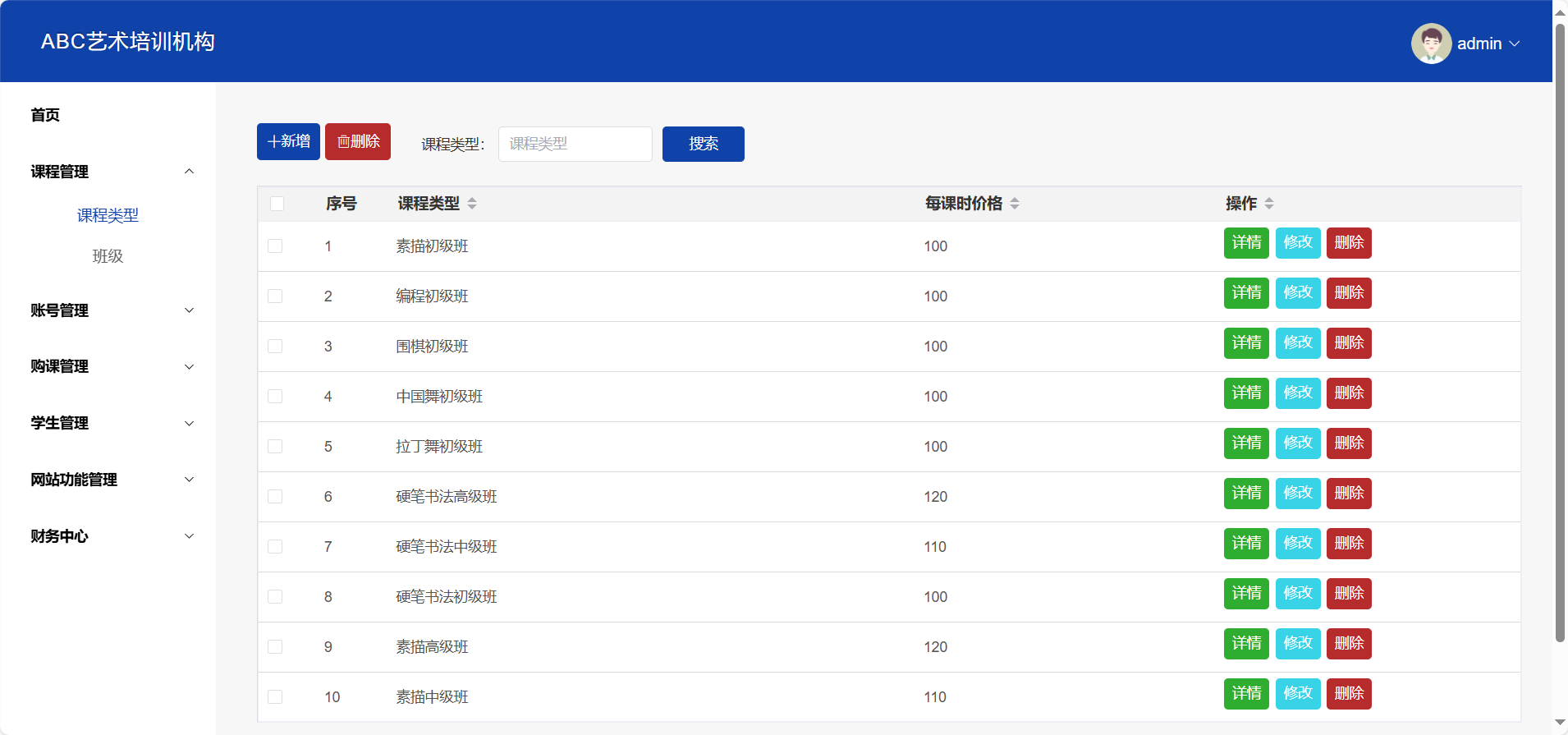This screenshot has width=1568, height=735.
Task: Toggle the select-all checkbox in table header
Action: click(277, 204)
